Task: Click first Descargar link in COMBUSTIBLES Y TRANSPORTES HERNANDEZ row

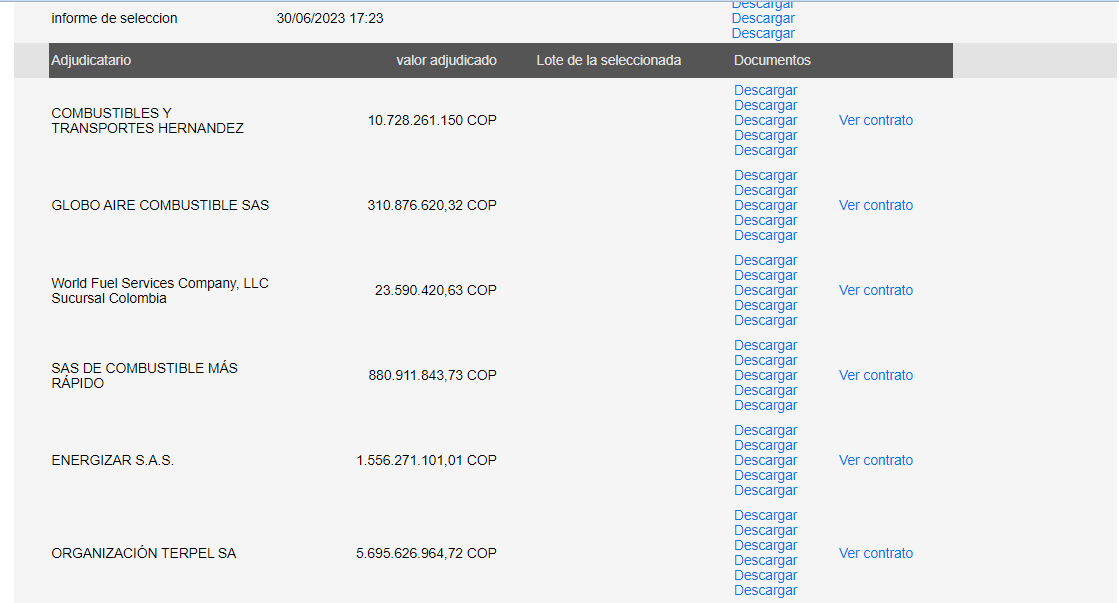Action: pos(765,90)
